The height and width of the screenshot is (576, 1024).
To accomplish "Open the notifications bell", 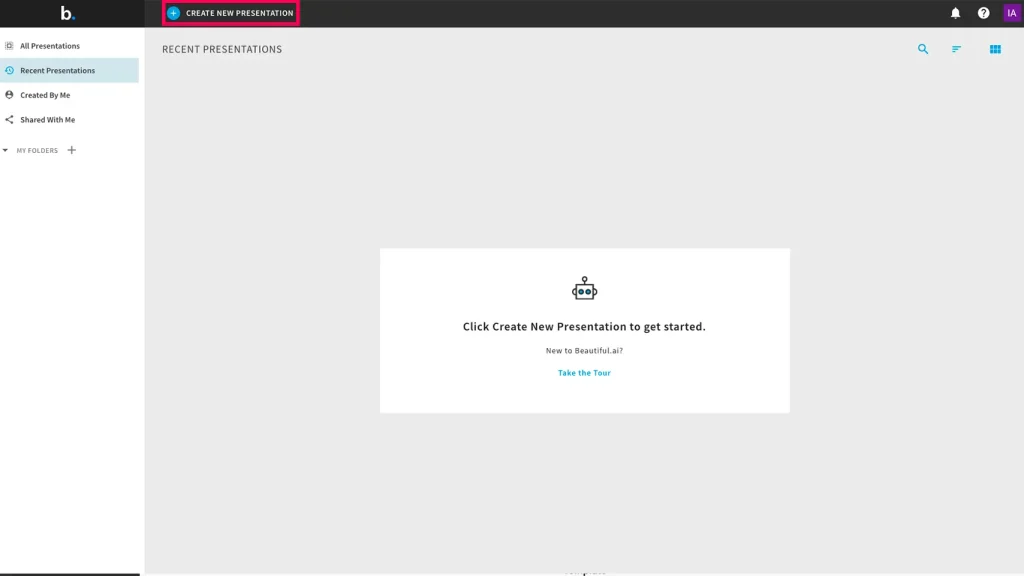I will (x=955, y=13).
